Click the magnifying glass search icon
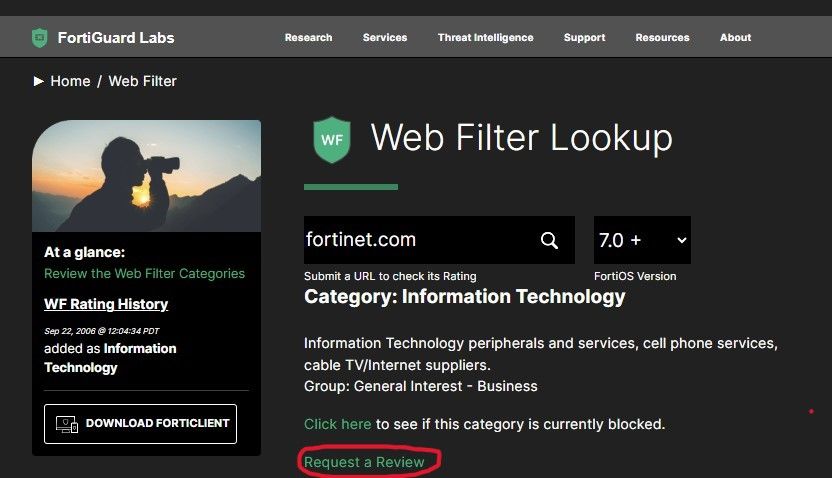The image size is (832, 478). coord(549,240)
